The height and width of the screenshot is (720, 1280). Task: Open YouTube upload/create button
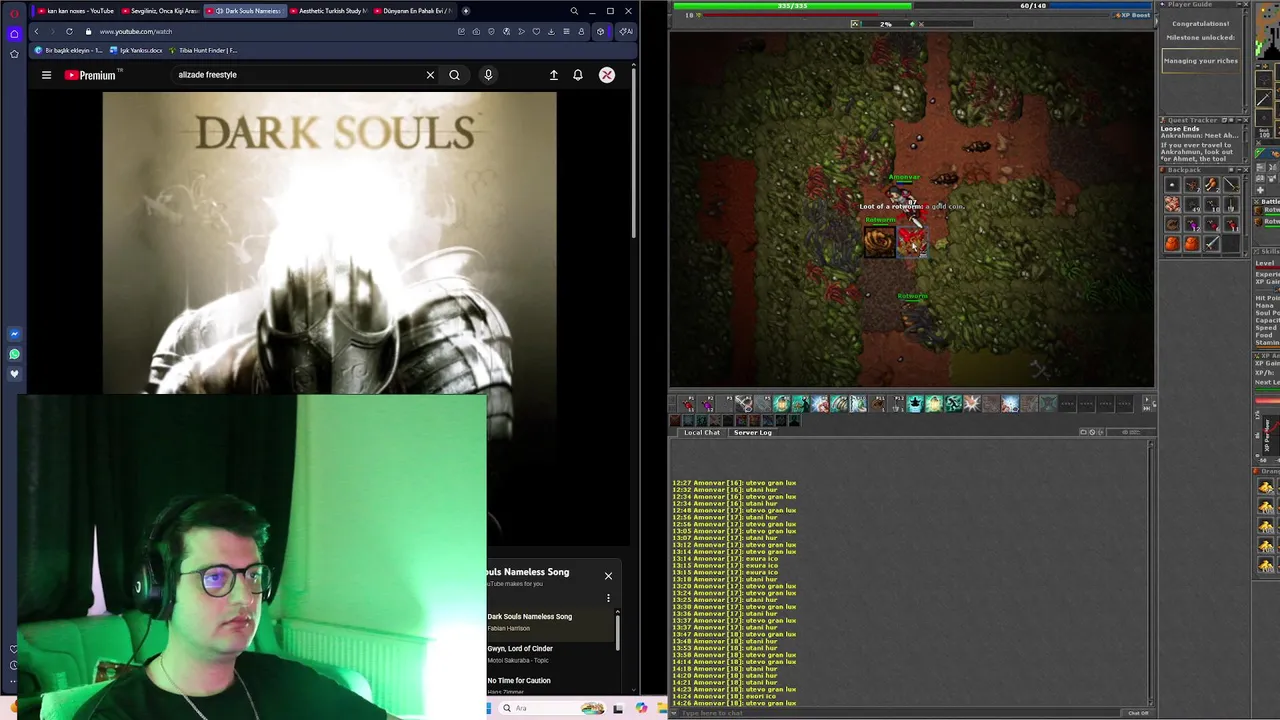[553, 75]
